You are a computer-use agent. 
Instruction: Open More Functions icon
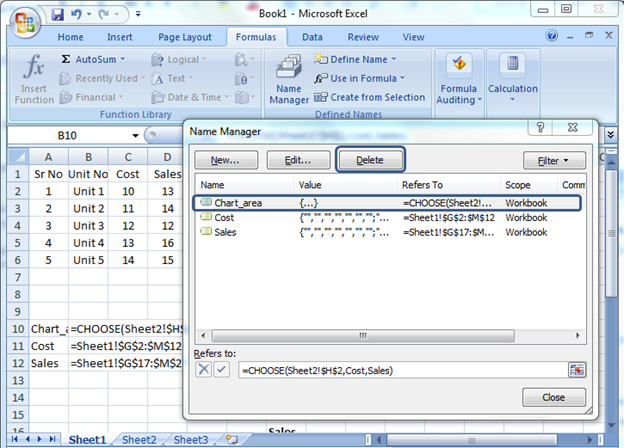pos(244,97)
